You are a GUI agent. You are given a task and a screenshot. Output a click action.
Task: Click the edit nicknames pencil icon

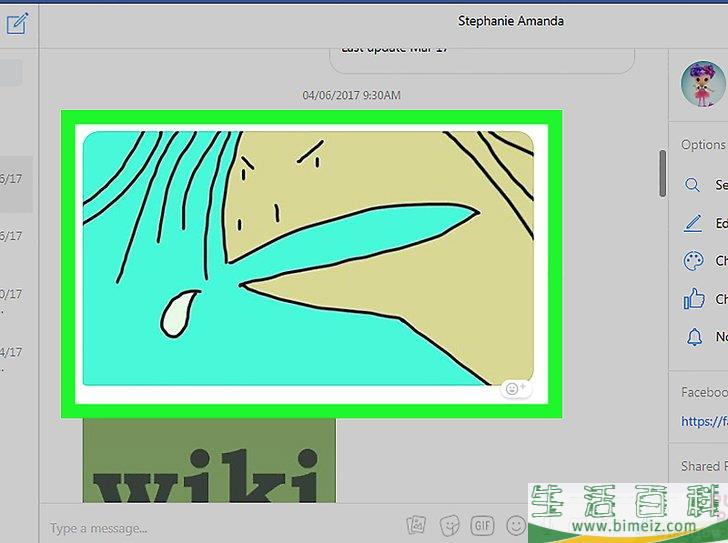pyautogui.click(x=693, y=223)
